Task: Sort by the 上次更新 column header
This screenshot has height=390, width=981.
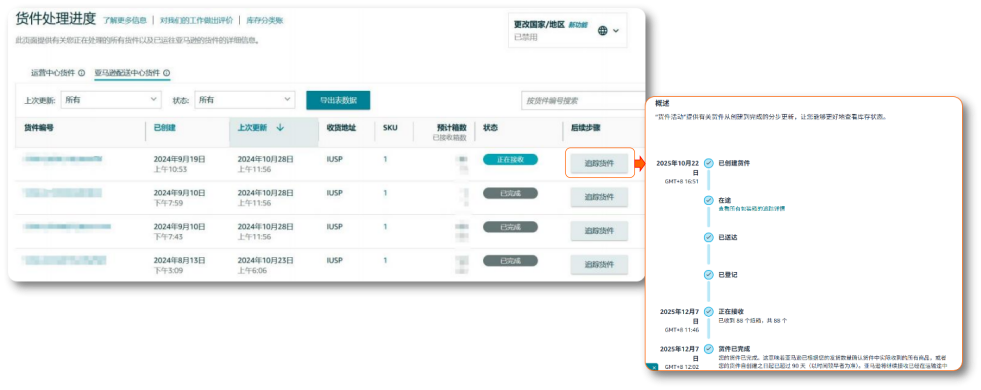Action: point(252,127)
